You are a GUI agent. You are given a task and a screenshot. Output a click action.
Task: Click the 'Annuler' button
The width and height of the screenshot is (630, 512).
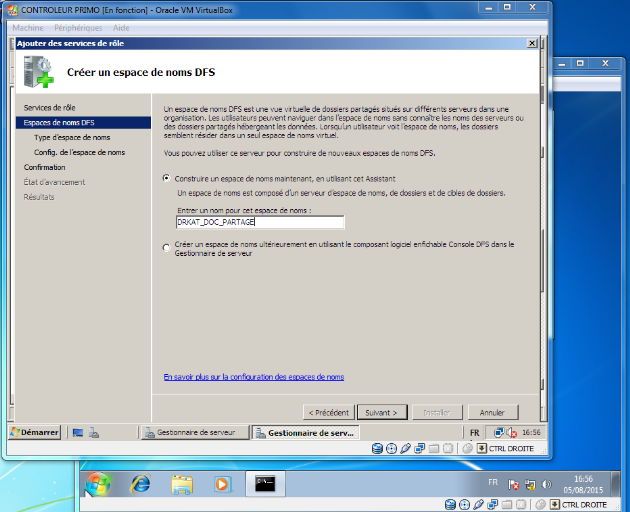pyautogui.click(x=493, y=412)
